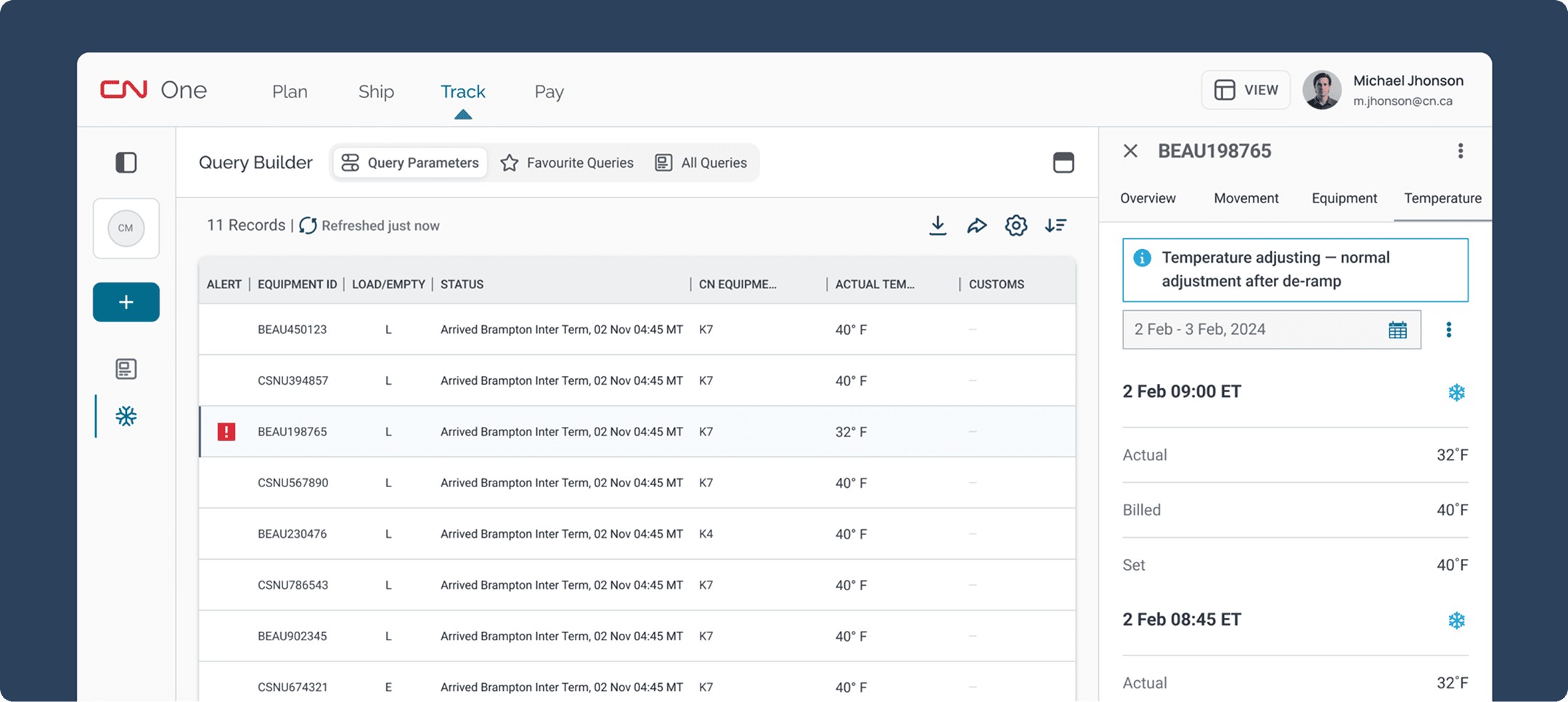1568x702 pixels.
Task: Click the red alert icon for BEAU198765
Action: [226, 432]
